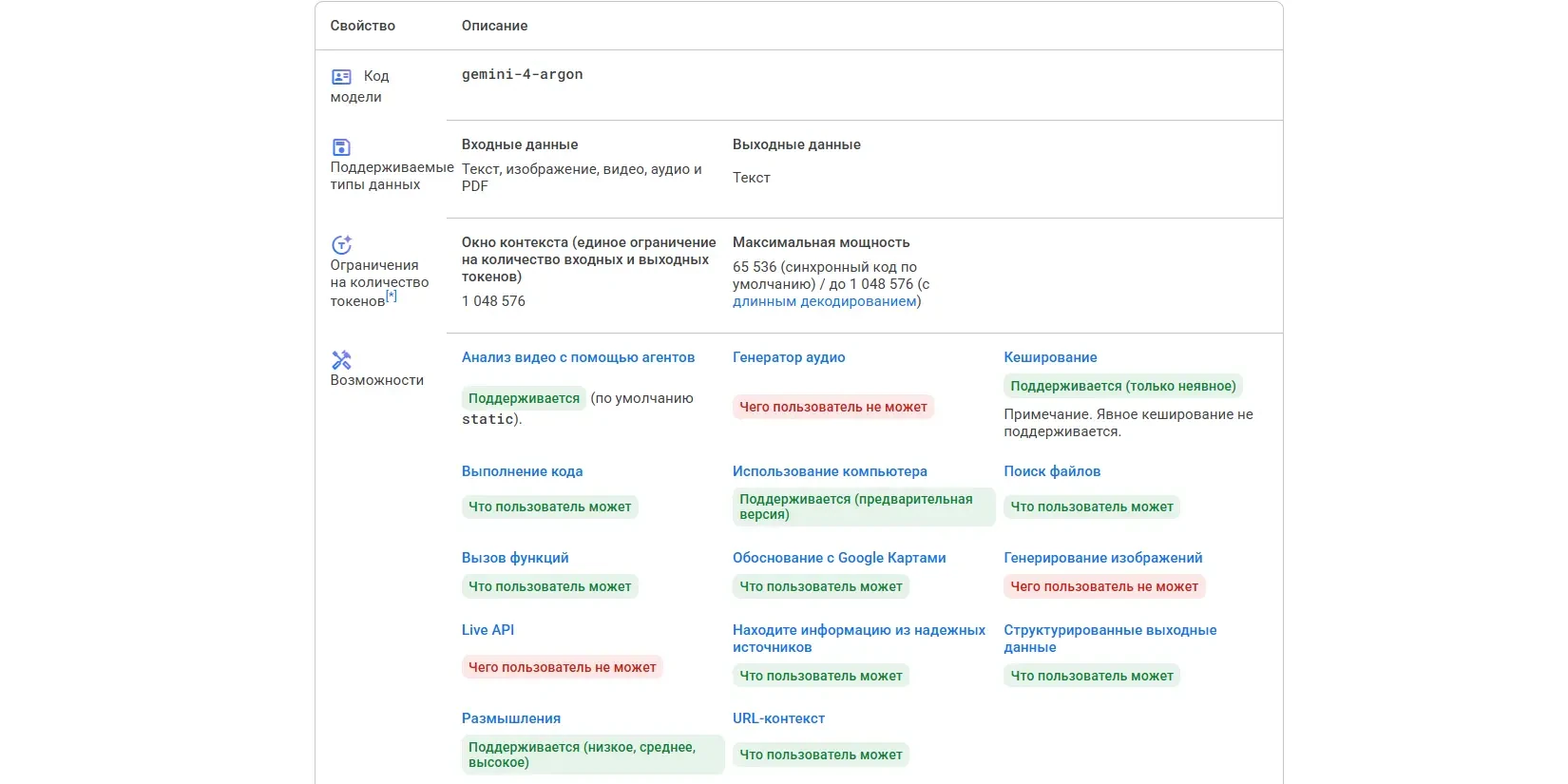Open 'Обоснование с Google Картами' link
Viewport: 1568px width, 784px height.
pyautogui.click(x=839, y=558)
